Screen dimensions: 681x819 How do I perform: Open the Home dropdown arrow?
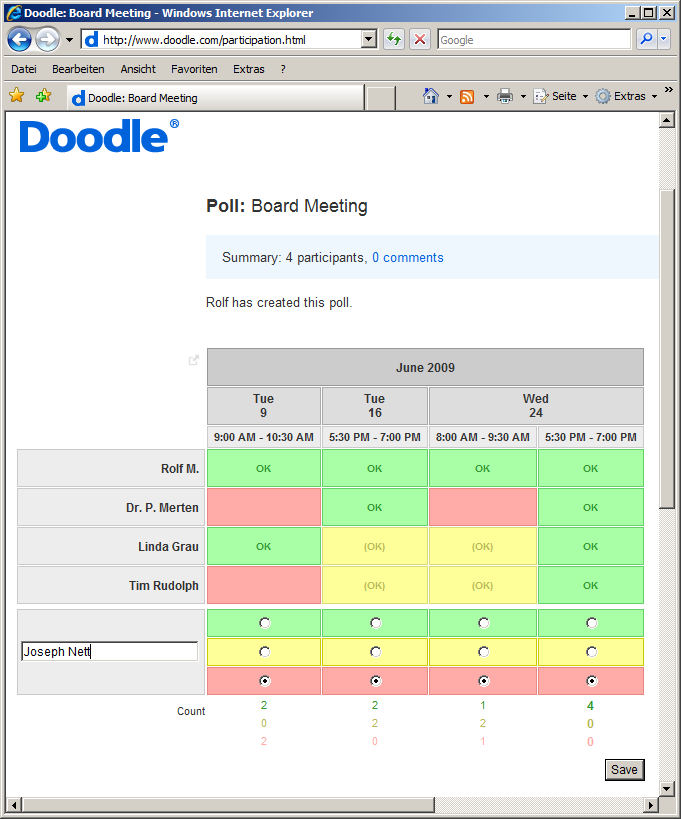click(x=449, y=97)
